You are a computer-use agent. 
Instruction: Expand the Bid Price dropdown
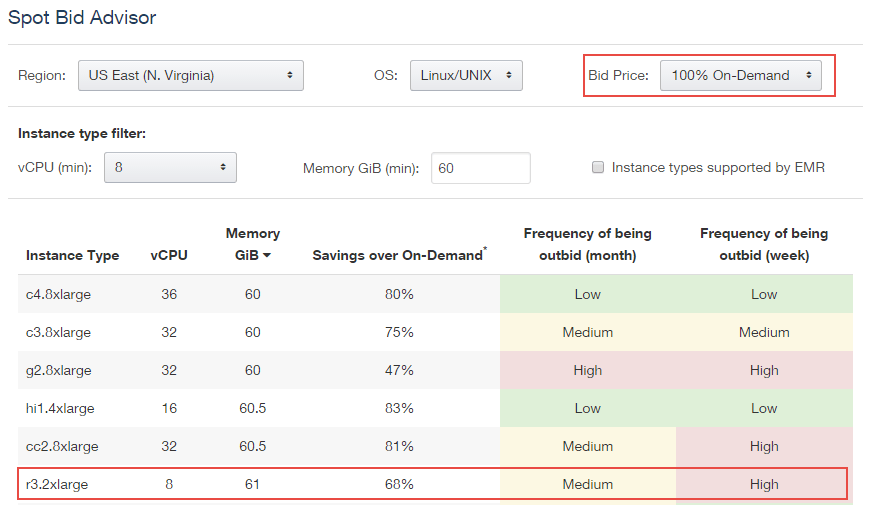pyautogui.click(x=740, y=75)
